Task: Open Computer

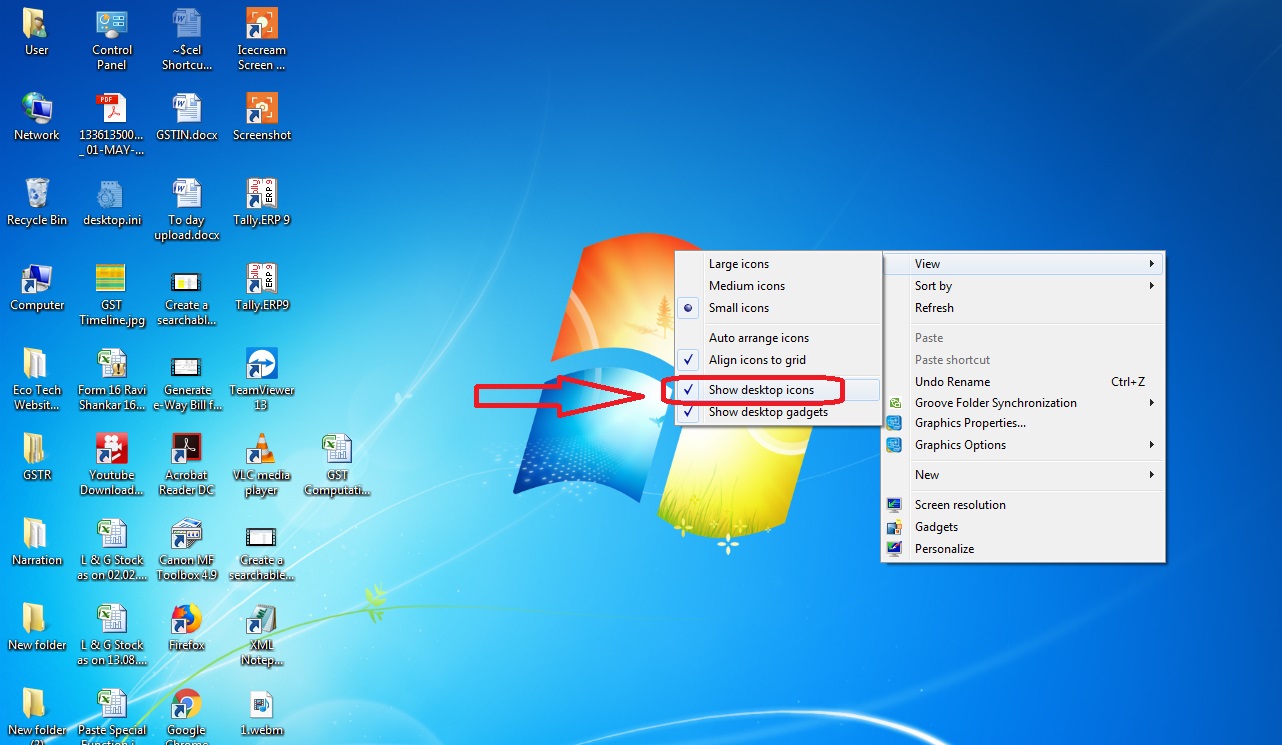Action: tap(37, 280)
